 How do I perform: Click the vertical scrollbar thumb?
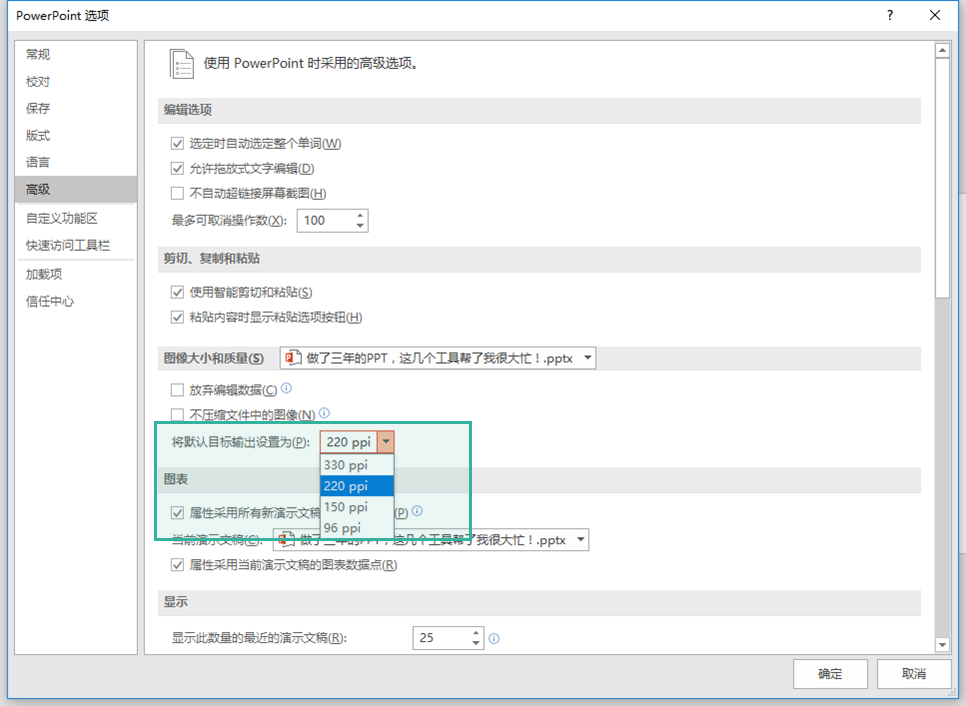942,179
